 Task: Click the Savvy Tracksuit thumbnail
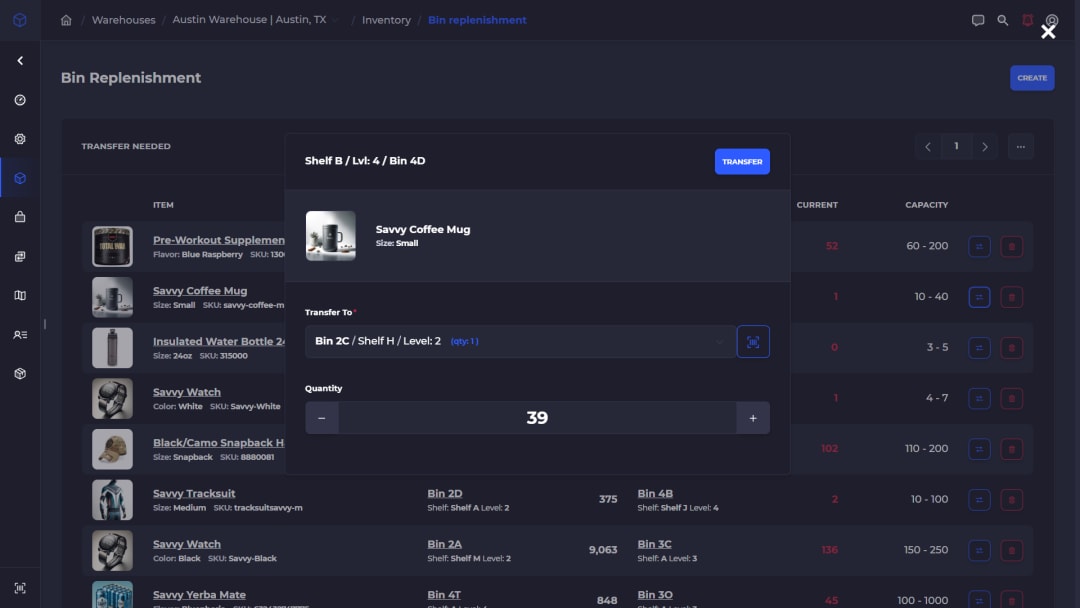(112, 499)
